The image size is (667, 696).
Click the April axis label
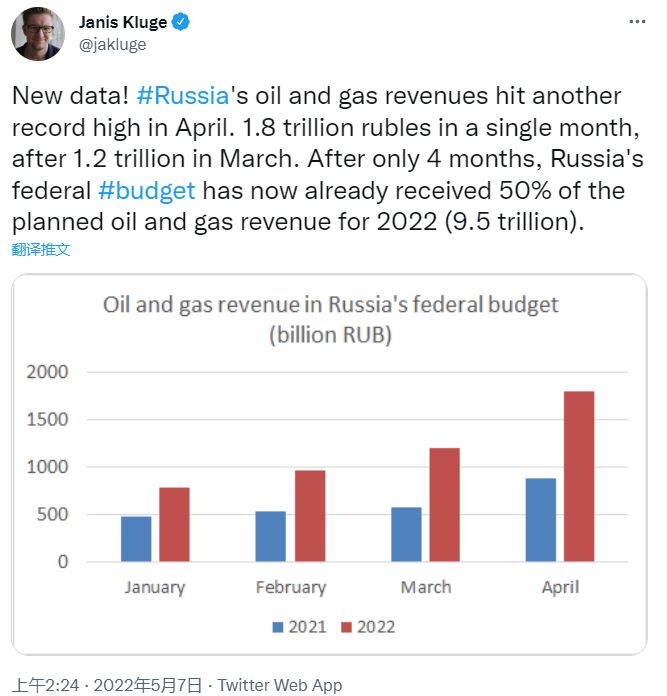560,587
